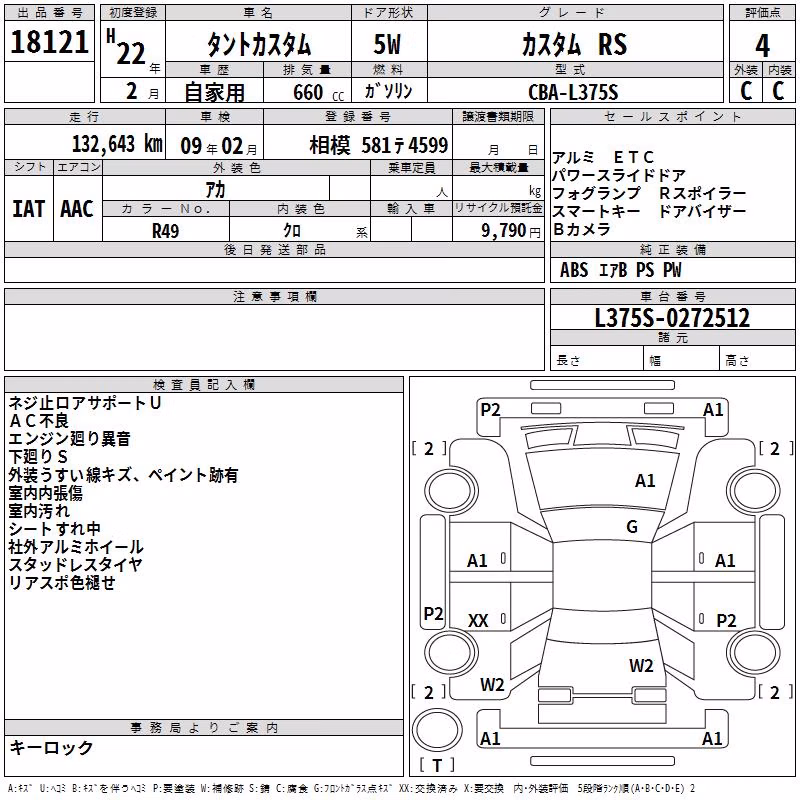
Task: Click the G mark on the windshield
Action: pyautogui.click(x=632, y=526)
